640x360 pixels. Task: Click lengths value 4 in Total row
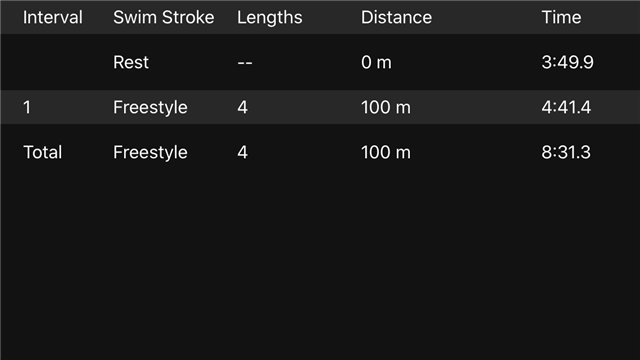242,152
